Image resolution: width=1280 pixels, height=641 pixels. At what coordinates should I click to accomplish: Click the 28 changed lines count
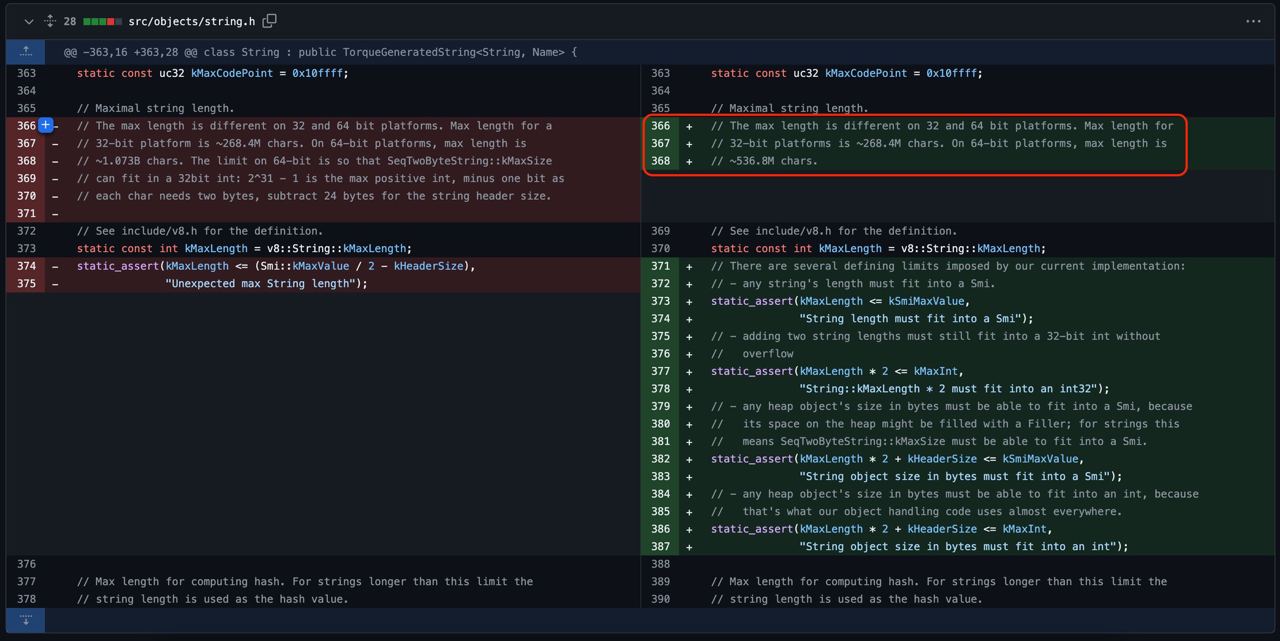tap(70, 21)
